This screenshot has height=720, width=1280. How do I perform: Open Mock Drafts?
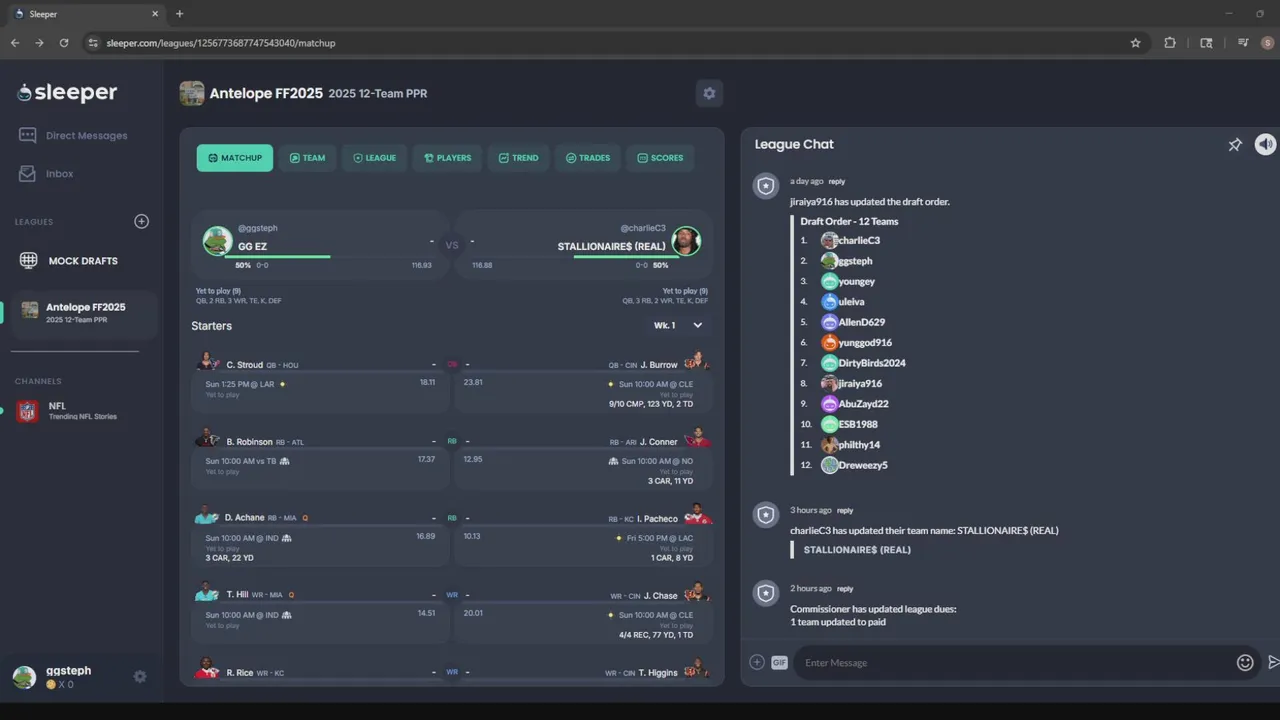click(69, 261)
